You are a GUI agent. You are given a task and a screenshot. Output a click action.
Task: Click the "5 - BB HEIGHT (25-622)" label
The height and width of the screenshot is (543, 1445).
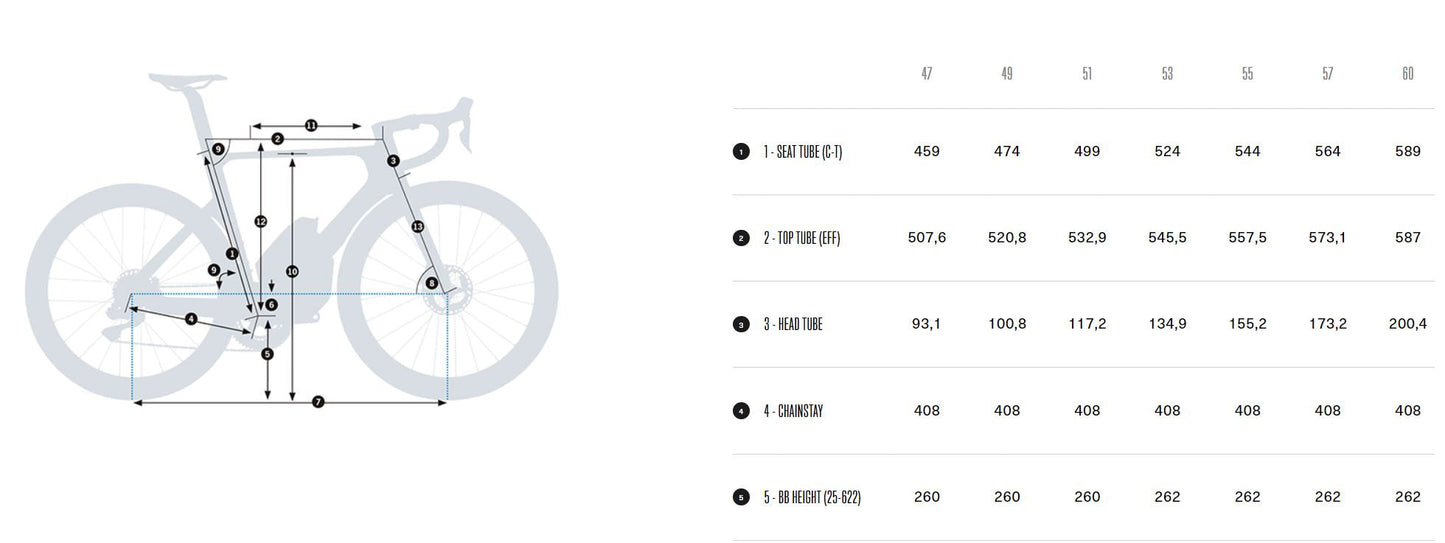coord(811,498)
